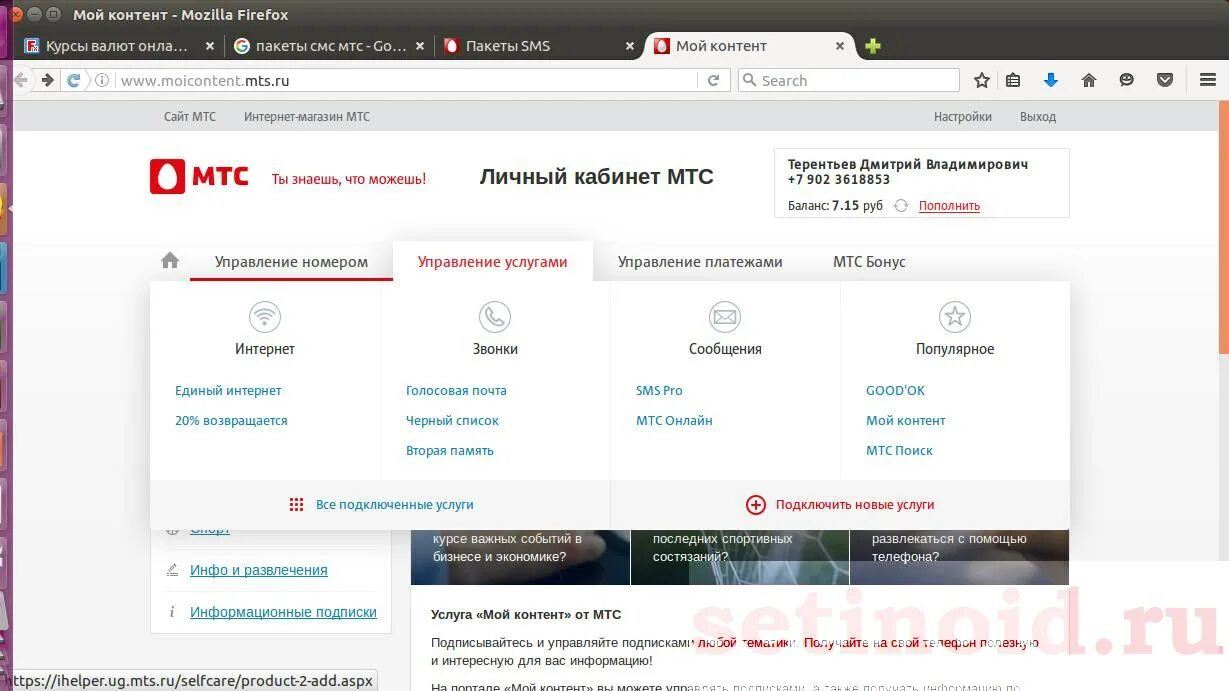This screenshot has height=691, width=1229.
Task: Click the Звонки phone icon
Action: 495,317
